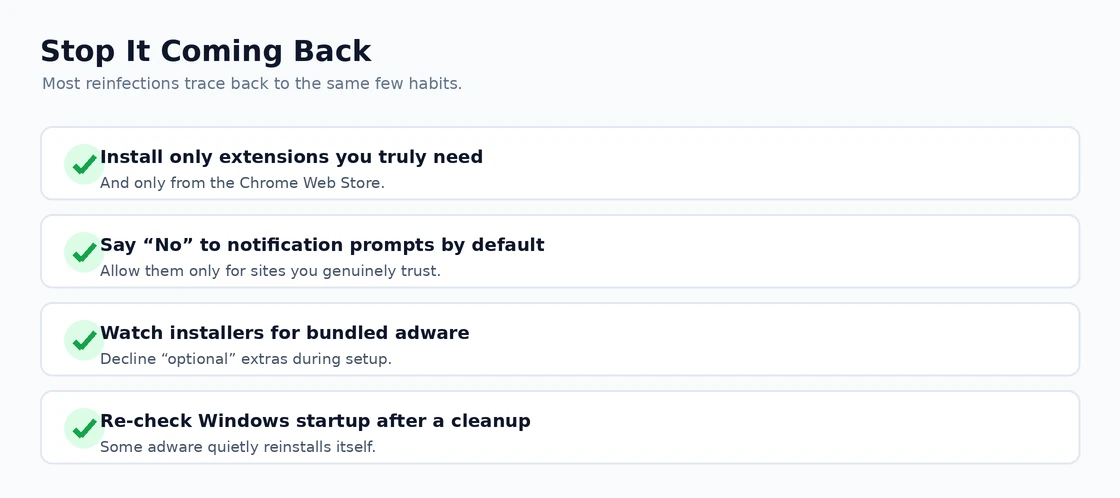Click empty area of the extensions tip card
This screenshot has height=498, width=1120.
[786, 164]
